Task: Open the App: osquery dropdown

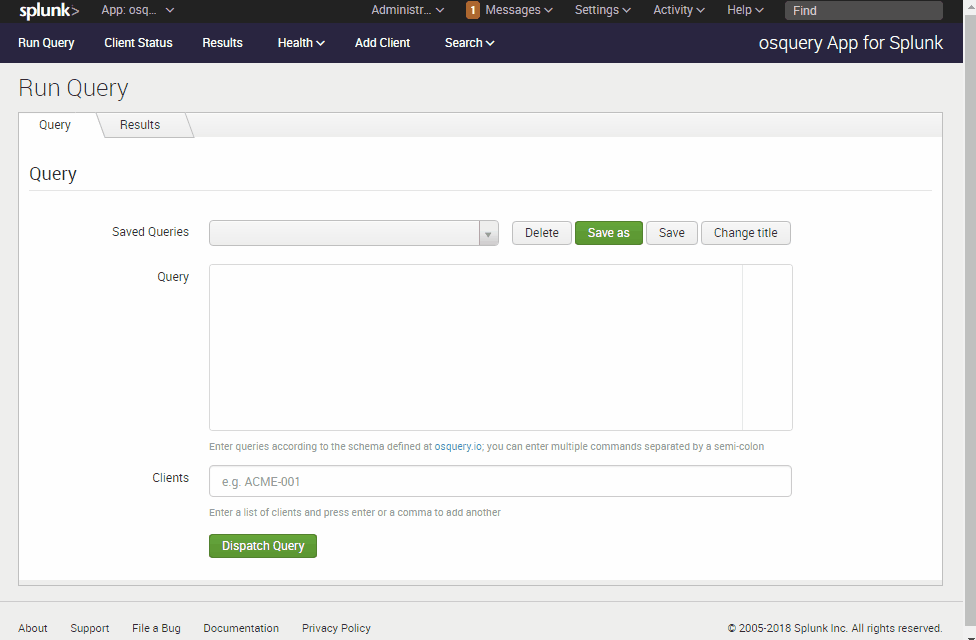Action: pos(138,10)
